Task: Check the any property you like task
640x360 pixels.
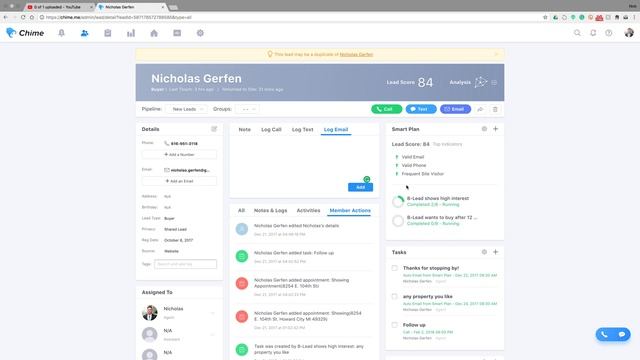Action: click(x=394, y=296)
